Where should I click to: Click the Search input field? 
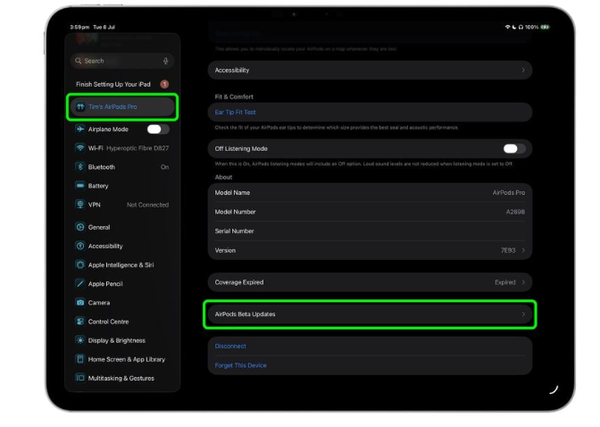[122, 61]
